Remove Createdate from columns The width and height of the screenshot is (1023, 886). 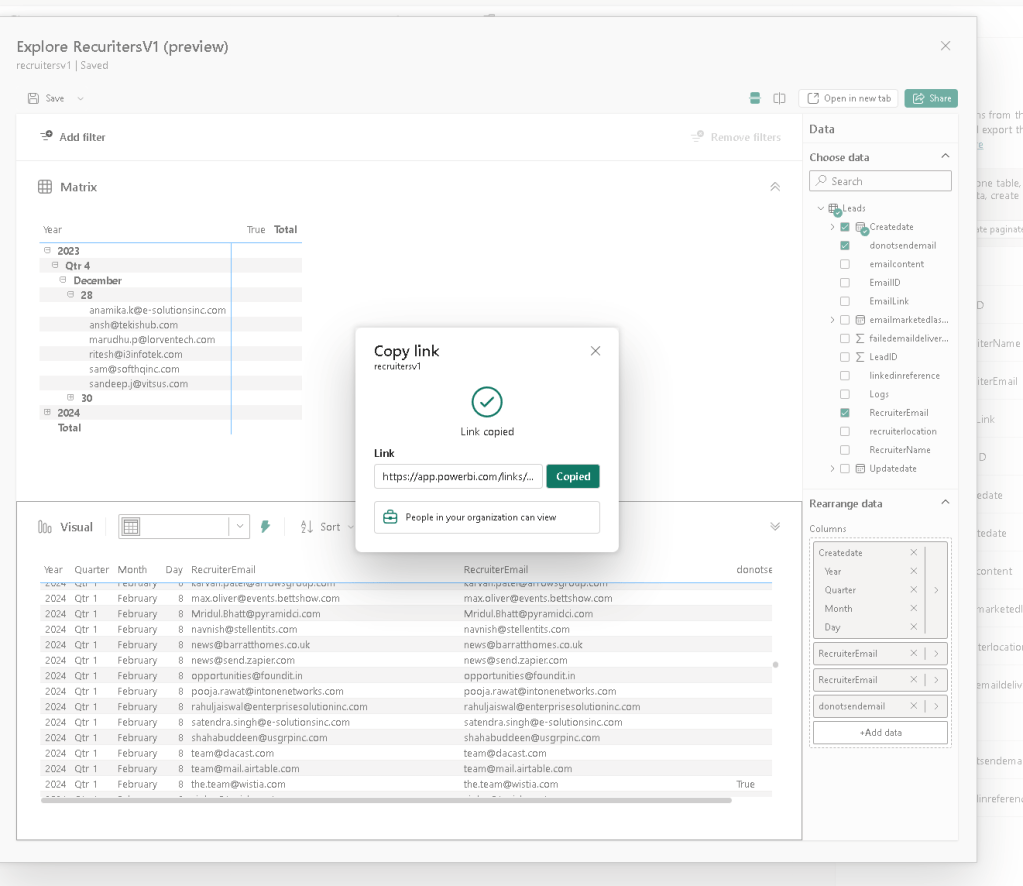913,553
